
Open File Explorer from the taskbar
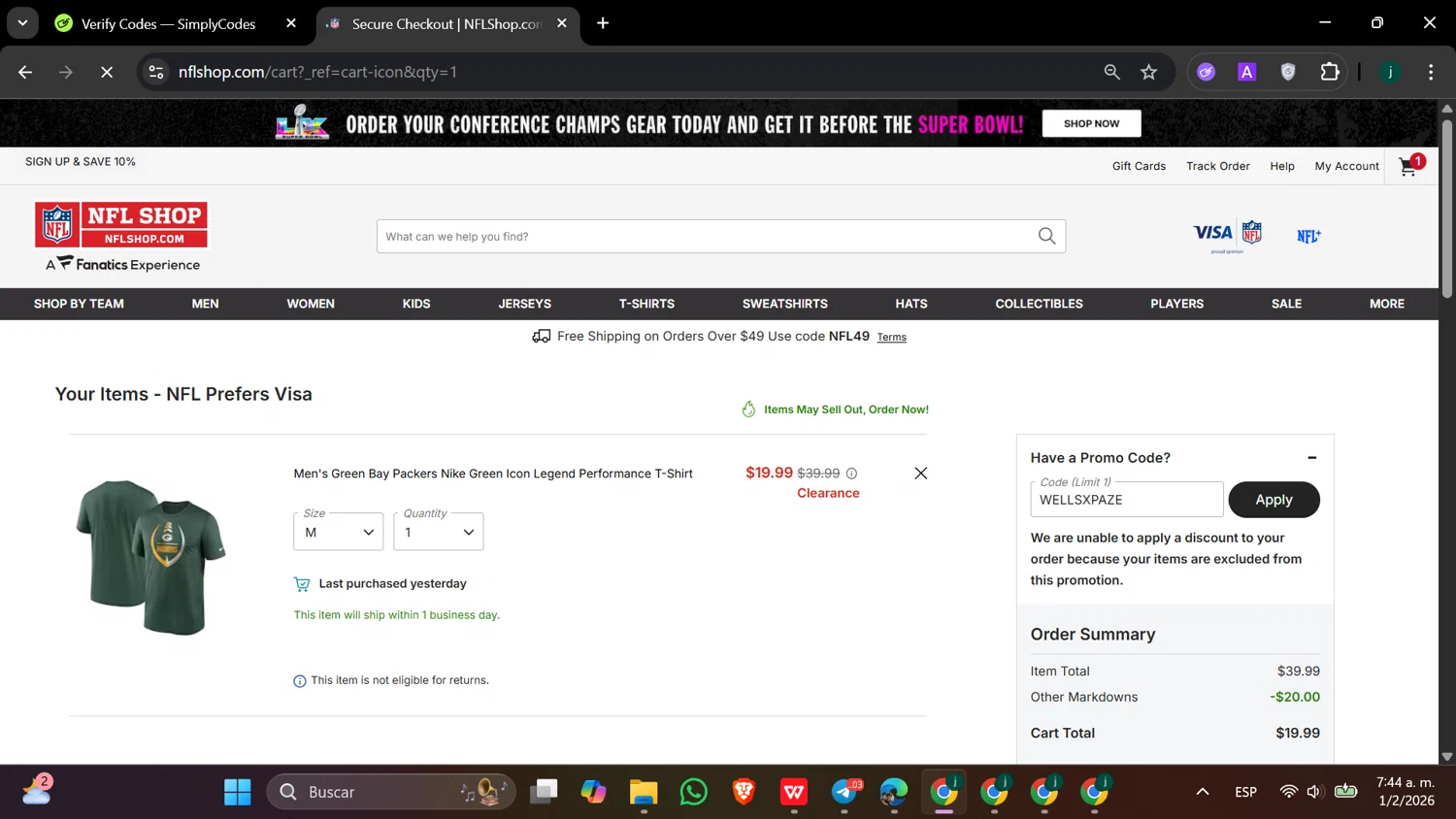[644, 792]
